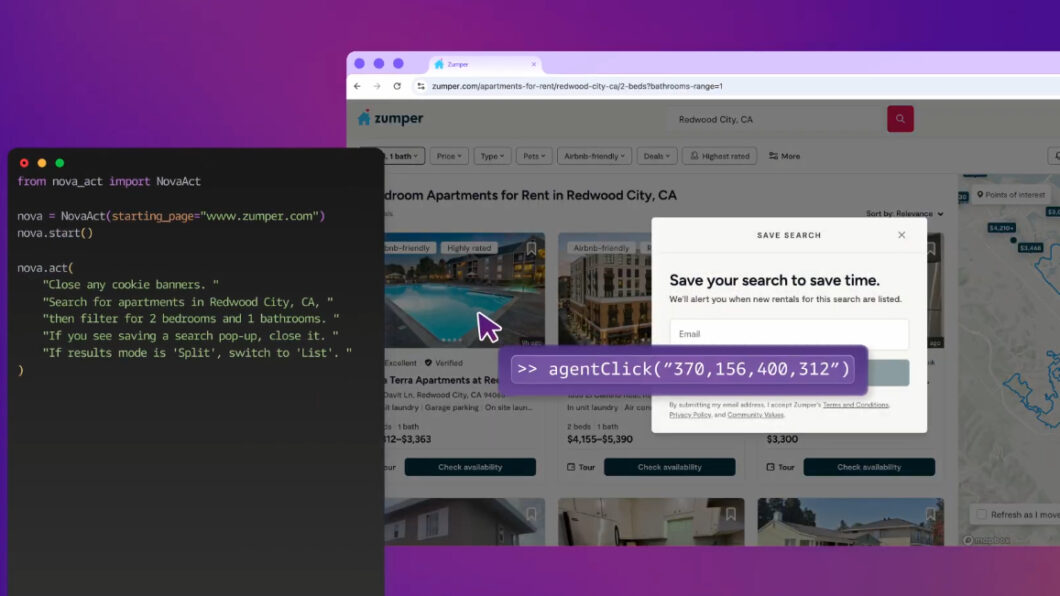Viewport: 1060px width, 596px height.
Task: Go back in the Zumper browser window
Action: [357, 86]
